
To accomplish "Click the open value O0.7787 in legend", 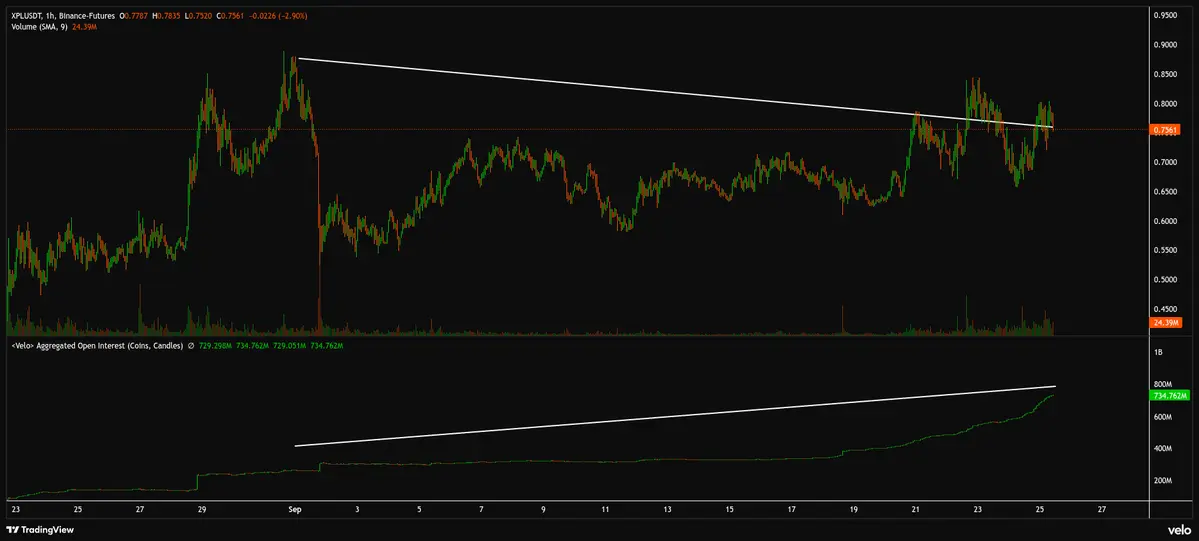I will pos(134,16).
